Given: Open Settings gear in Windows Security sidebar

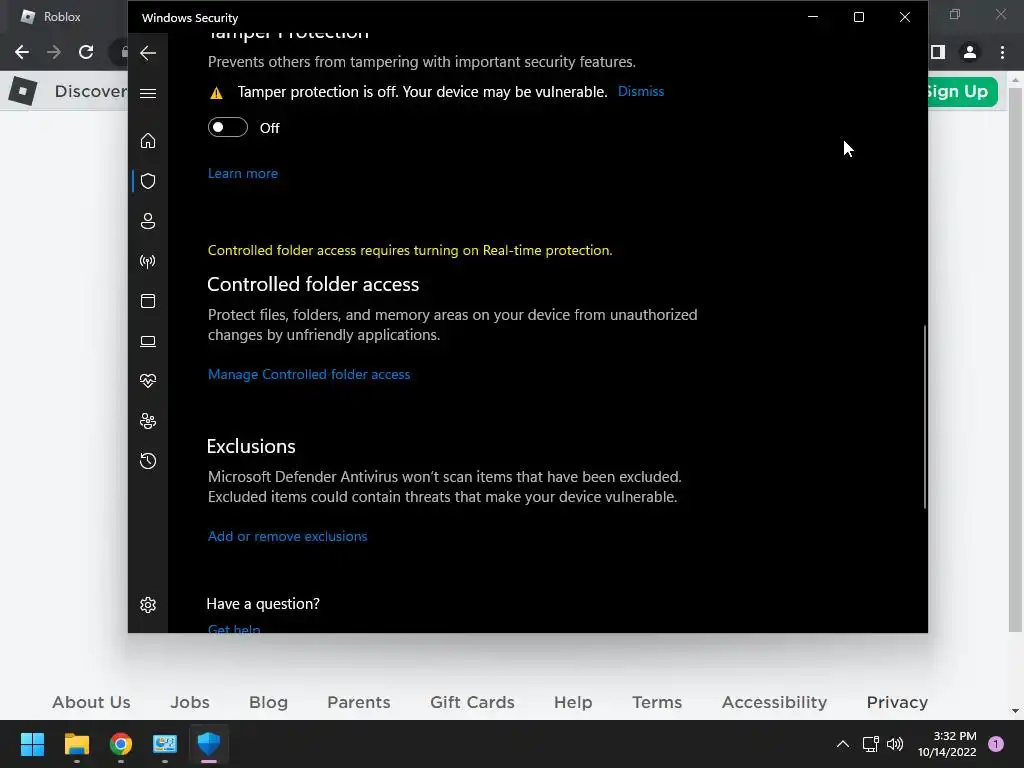Looking at the screenshot, I should [x=148, y=605].
